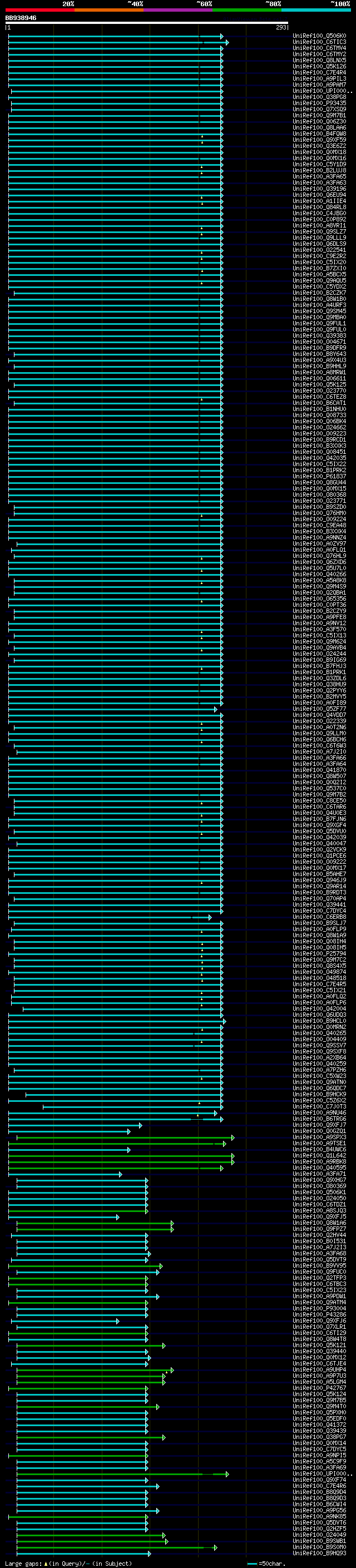Click the green ~80% identity legend segment
Viewport: 356px width, 1568px height.
(x=247, y=10)
